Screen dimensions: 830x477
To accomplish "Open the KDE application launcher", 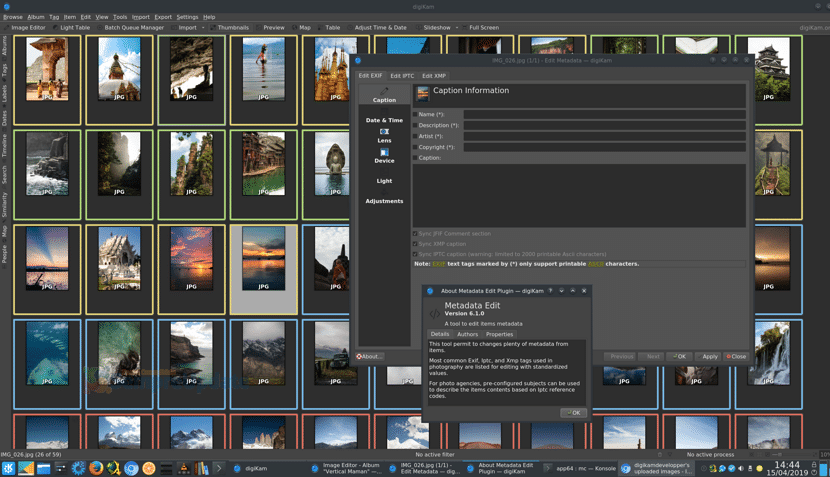I will tap(8, 468).
